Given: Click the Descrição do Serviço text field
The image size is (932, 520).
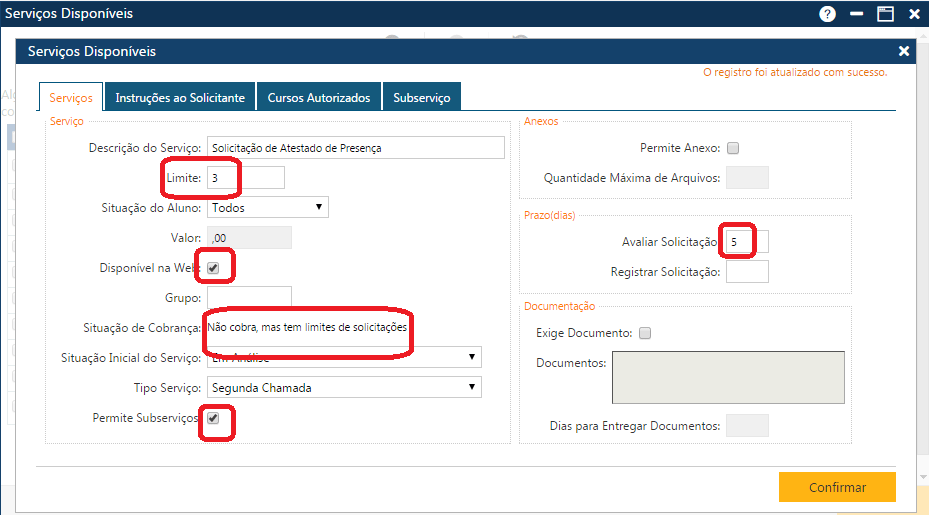Looking at the screenshot, I should pyautogui.click(x=355, y=148).
